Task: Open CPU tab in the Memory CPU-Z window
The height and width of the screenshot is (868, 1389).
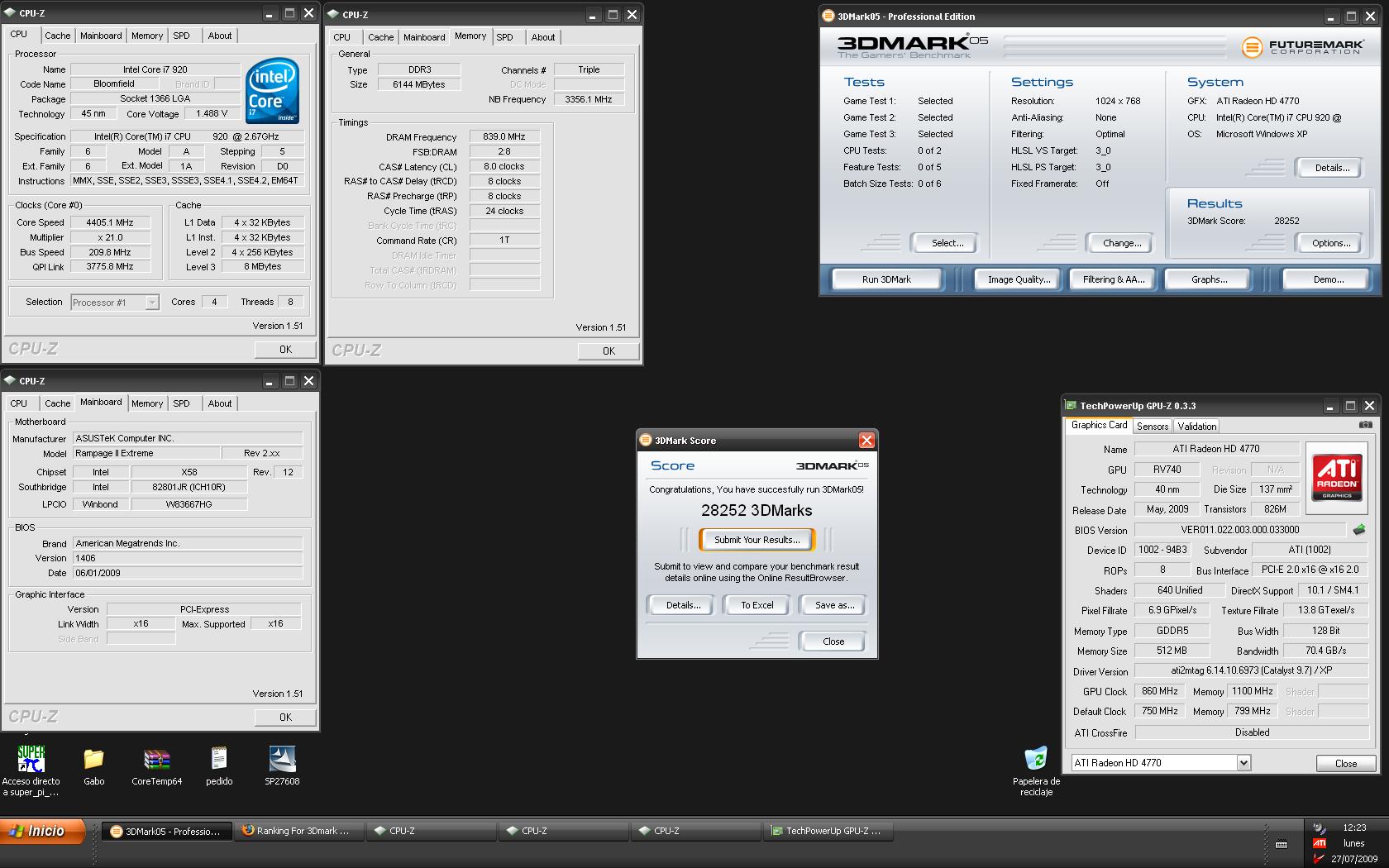Action: click(342, 37)
